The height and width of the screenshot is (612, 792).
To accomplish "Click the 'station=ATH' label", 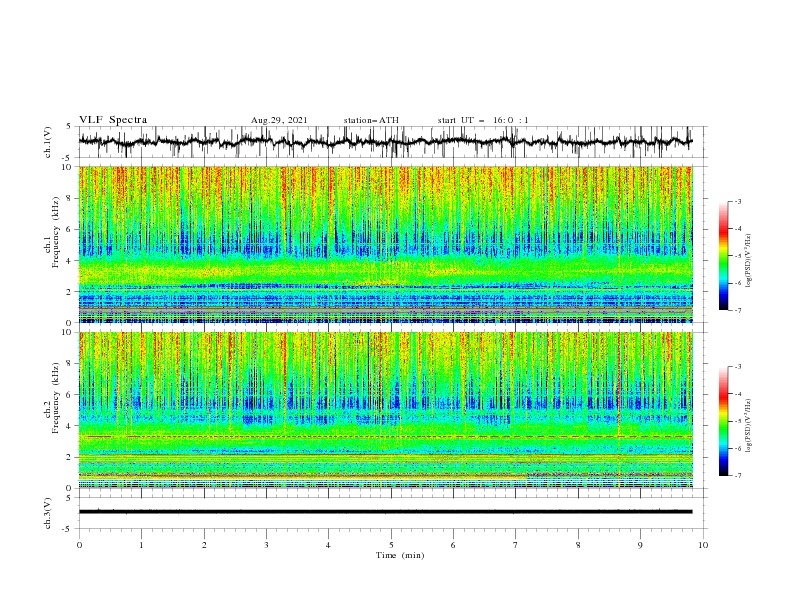I will tap(371, 120).
